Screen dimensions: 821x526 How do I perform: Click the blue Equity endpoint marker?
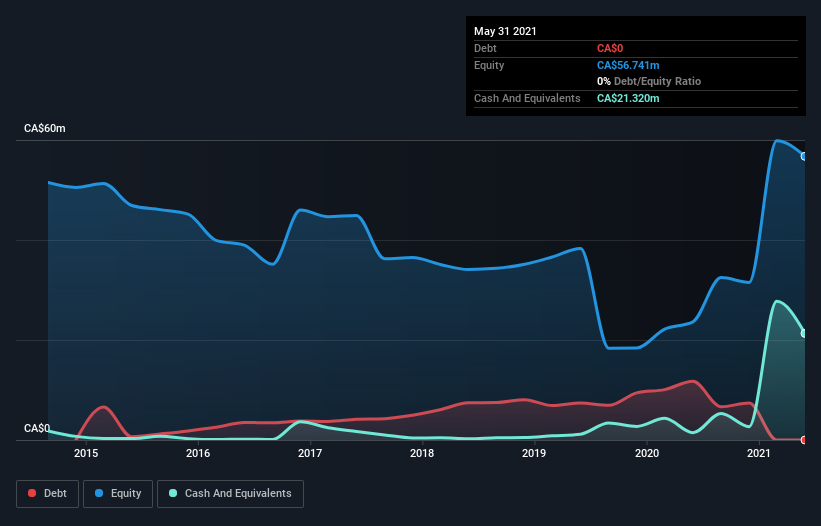(x=804, y=156)
